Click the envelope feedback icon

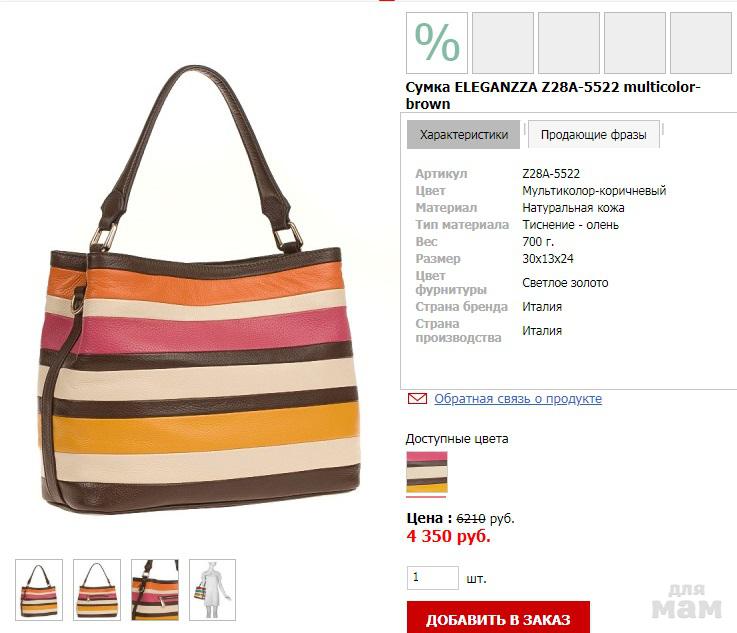click(417, 399)
